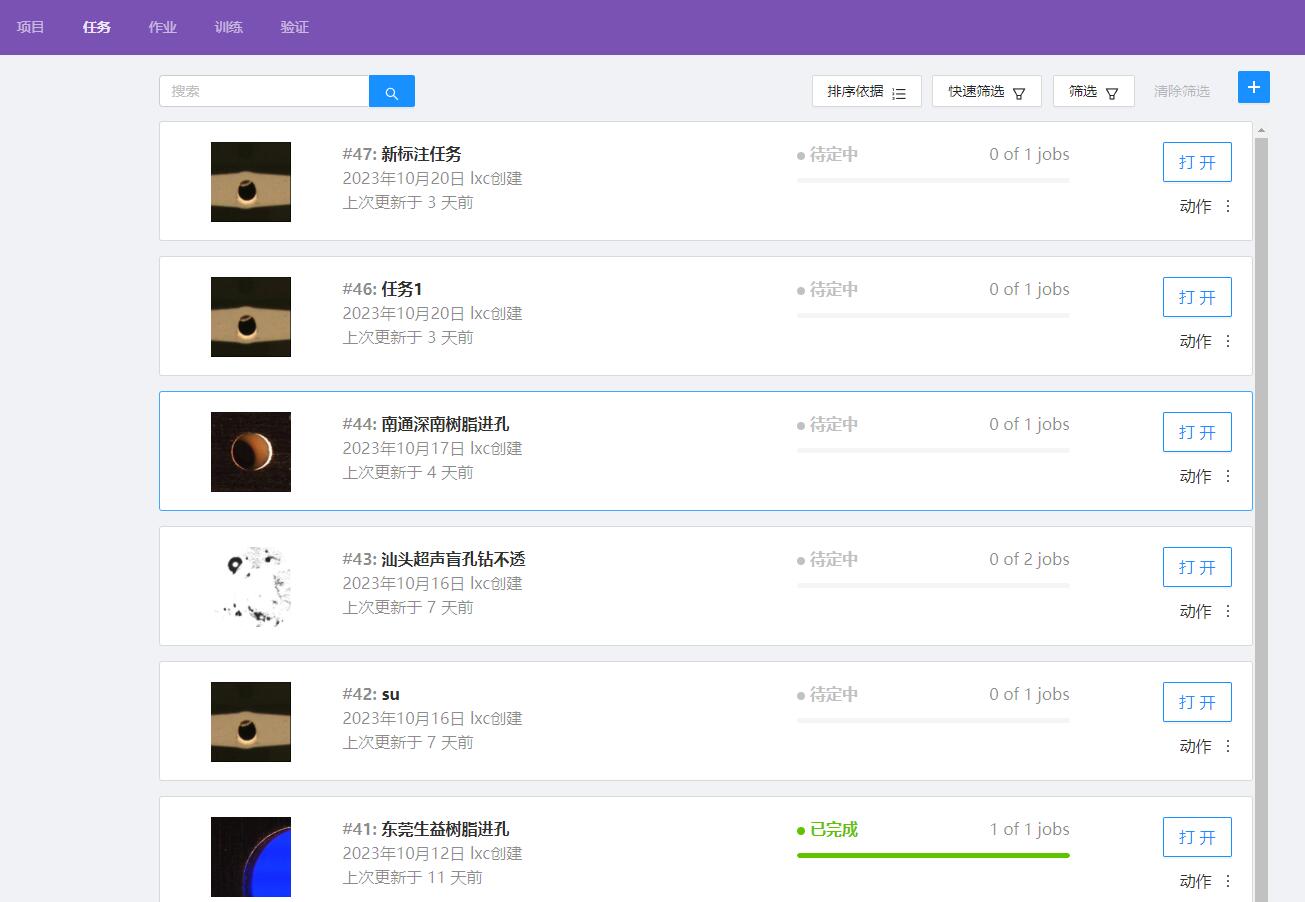Open the 动作 three-dot menu for task #43
The width and height of the screenshot is (1305, 902).
click(1228, 612)
